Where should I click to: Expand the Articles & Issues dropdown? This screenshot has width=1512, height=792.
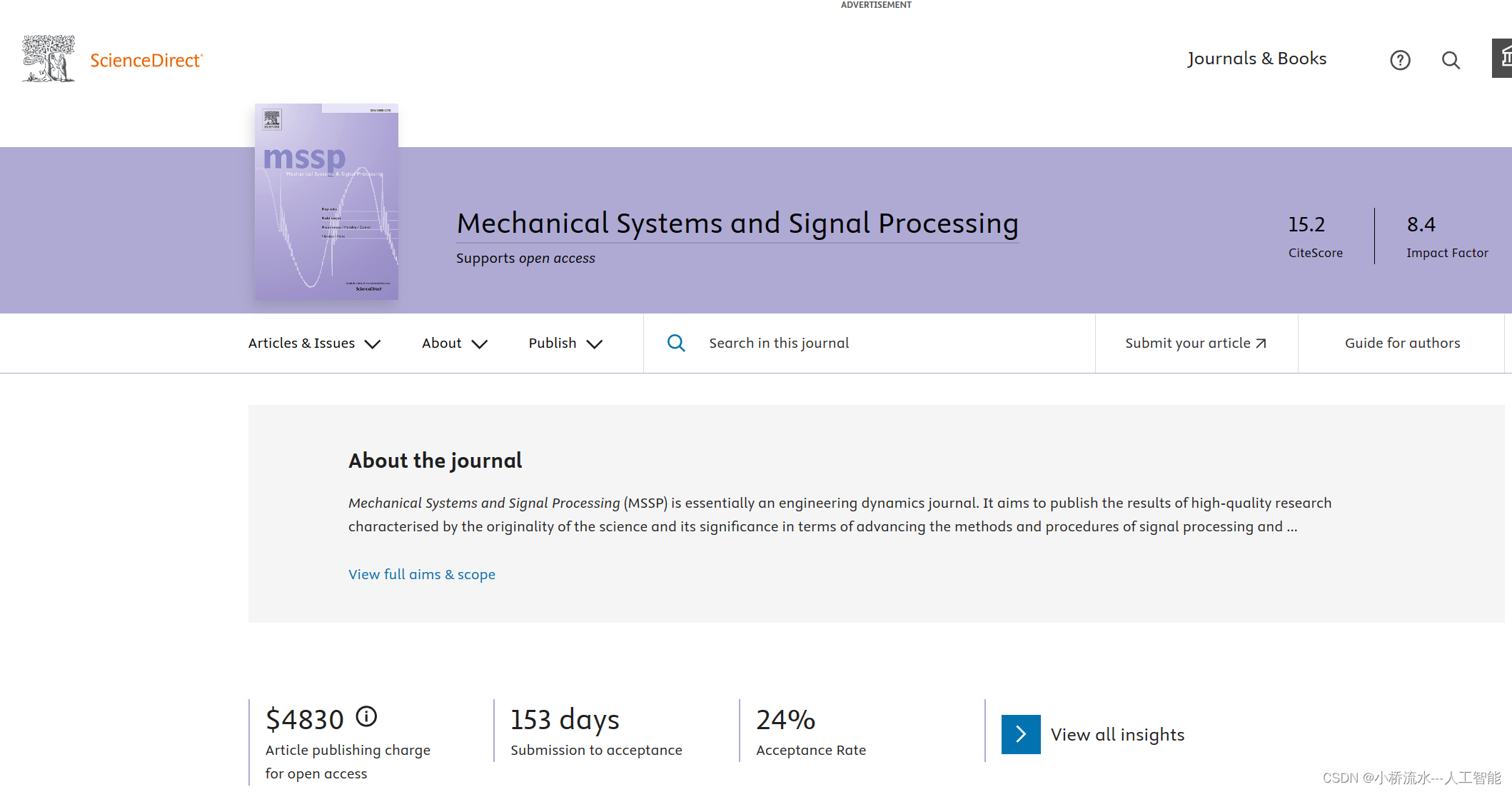coord(314,344)
